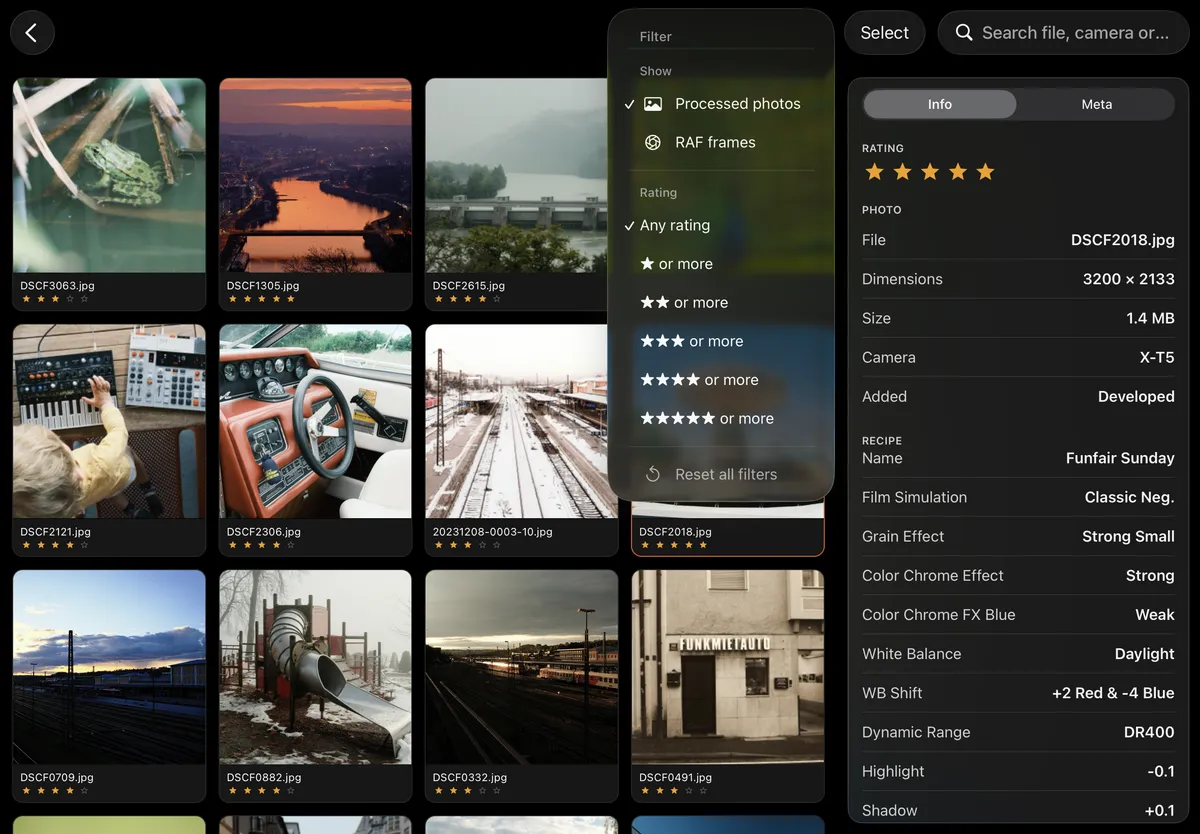This screenshot has width=1200, height=834.
Task: Select Any rating filter option
Action: (721, 226)
